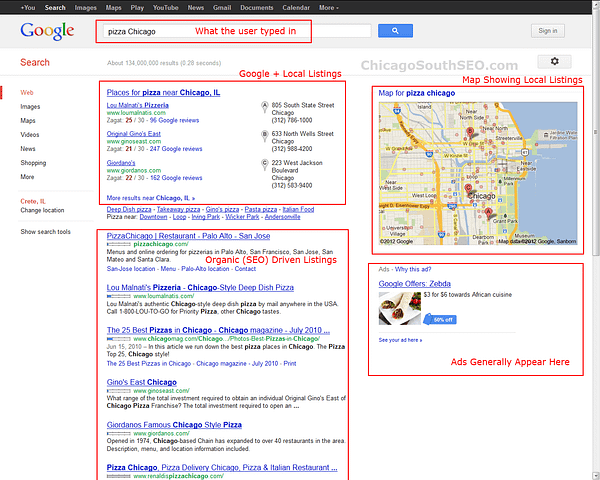Viewport: 600px width, 480px height.
Task: Open Calendar from the top bar
Action: click(296, 7)
